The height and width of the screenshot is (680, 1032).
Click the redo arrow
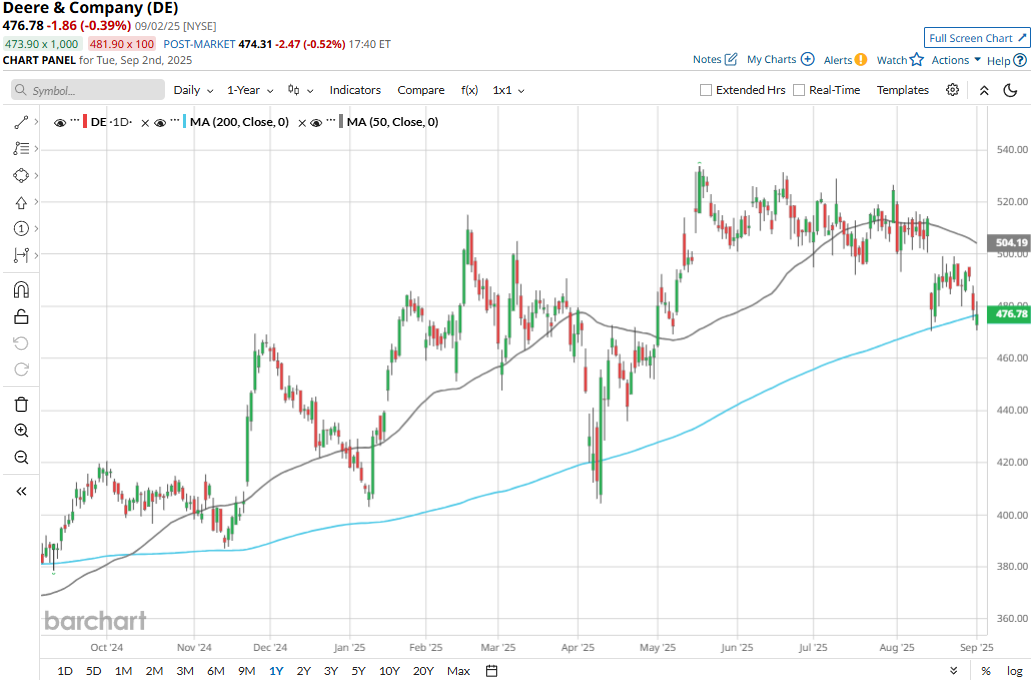[21, 369]
